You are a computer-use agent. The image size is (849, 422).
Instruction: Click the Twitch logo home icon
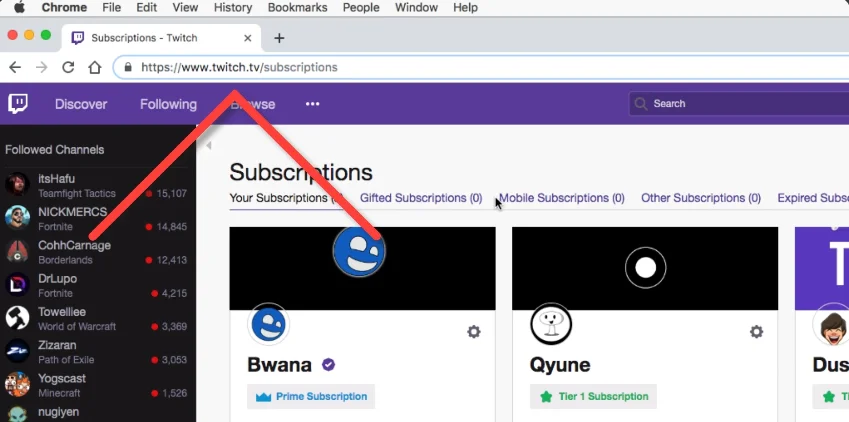point(18,103)
